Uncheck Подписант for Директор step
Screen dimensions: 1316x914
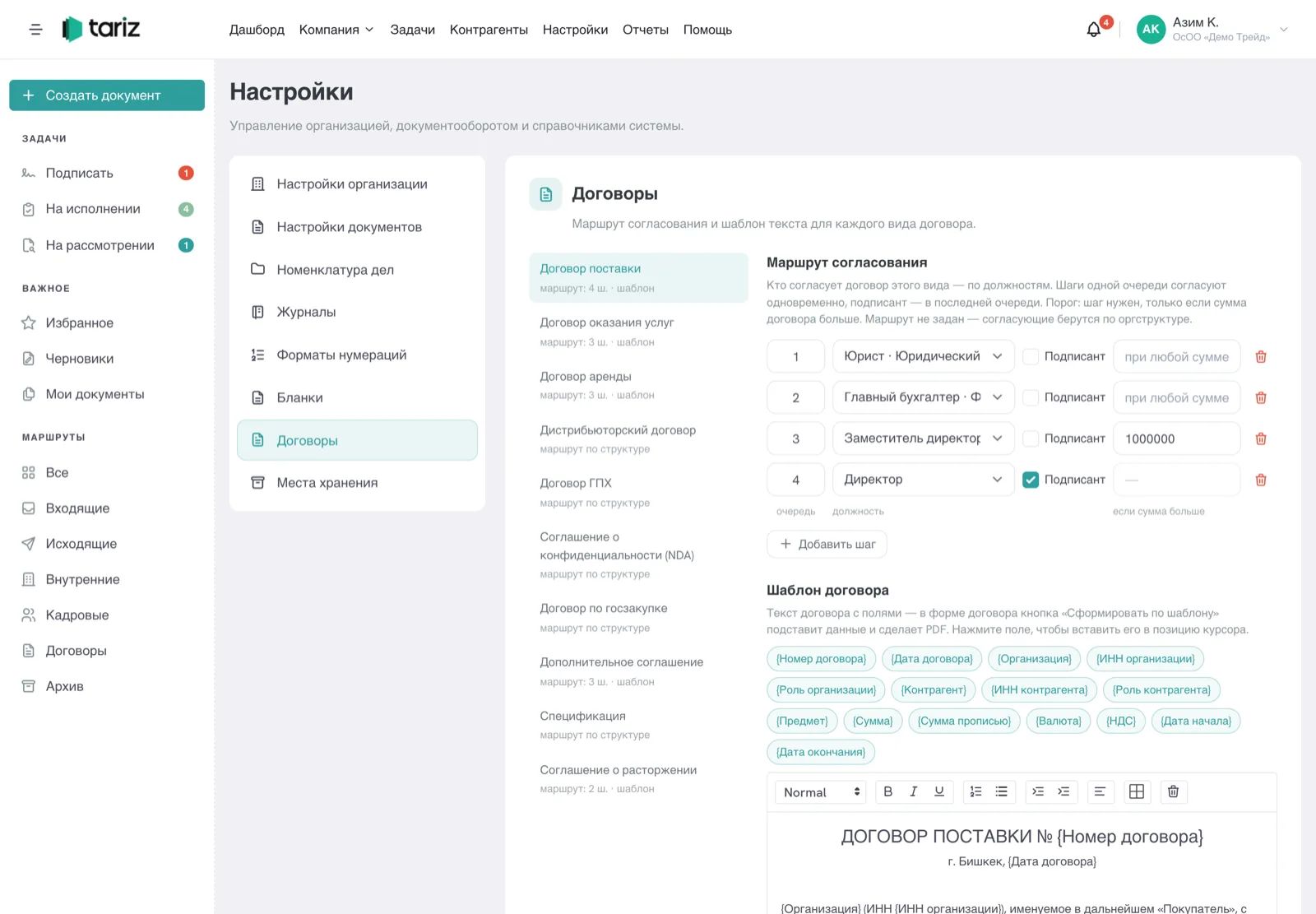pyautogui.click(x=1030, y=480)
